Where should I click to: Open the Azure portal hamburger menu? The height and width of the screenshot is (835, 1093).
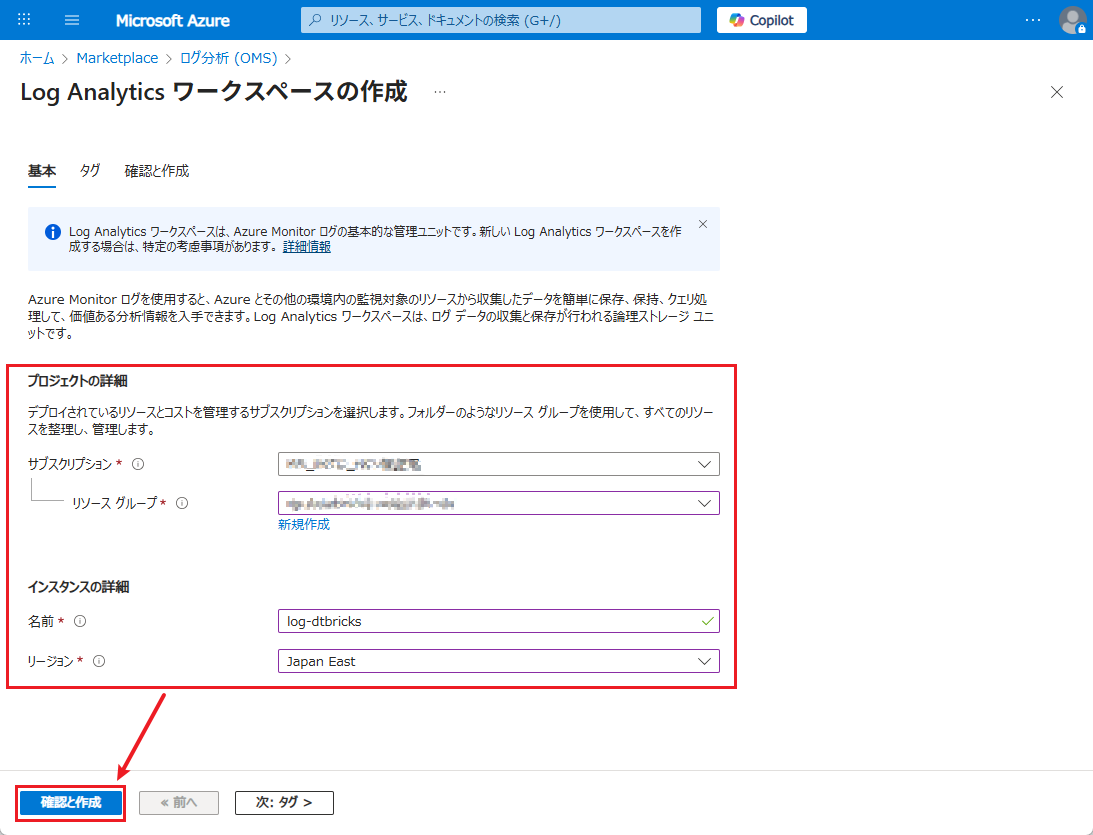tap(72, 20)
